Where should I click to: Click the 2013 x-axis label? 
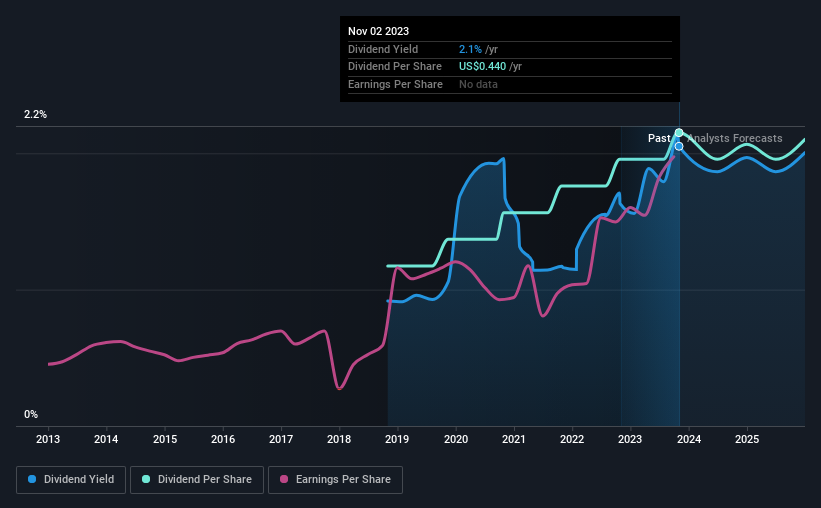[x=48, y=439]
